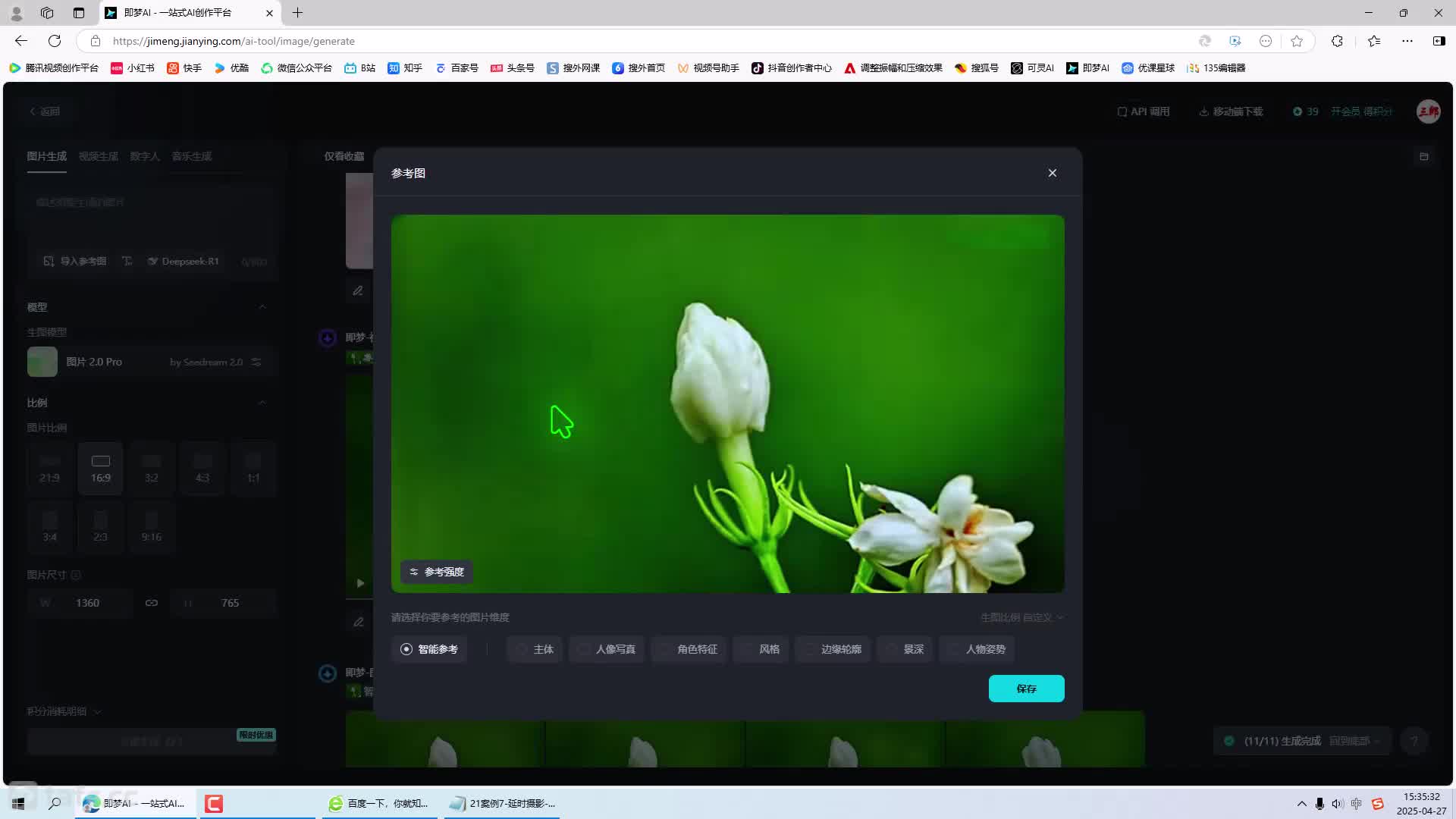
Task: Select the 风格 reference option
Action: [x=761, y=649]
